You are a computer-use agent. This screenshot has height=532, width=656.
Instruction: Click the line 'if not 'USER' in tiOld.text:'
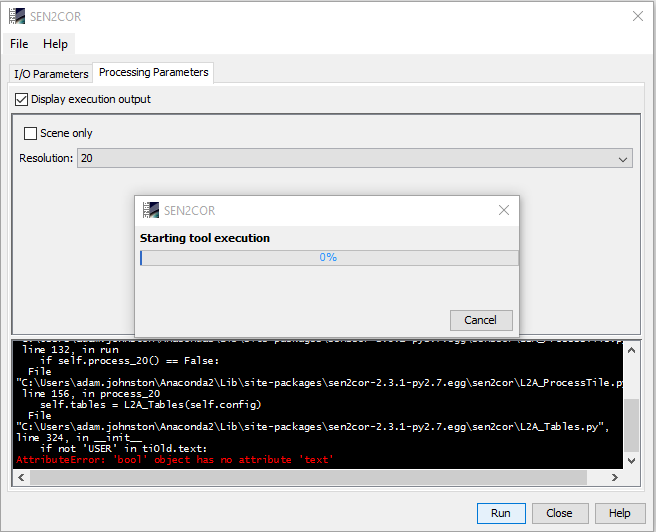(123, 449)
